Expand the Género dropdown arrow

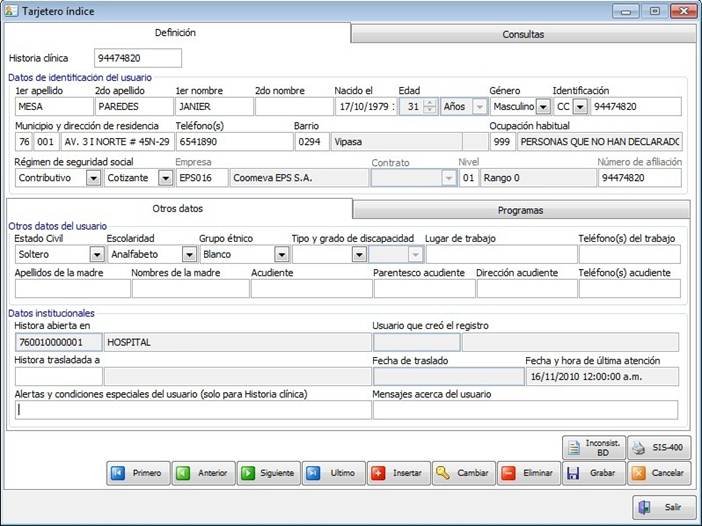(x=543, y=107)
